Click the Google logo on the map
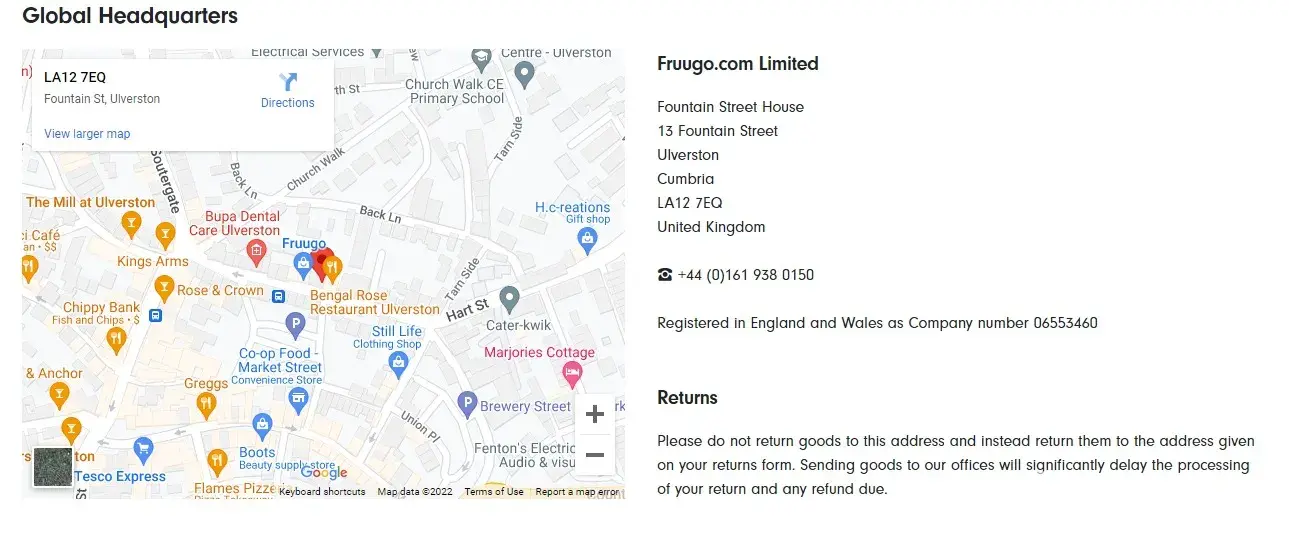 point(324,473)
